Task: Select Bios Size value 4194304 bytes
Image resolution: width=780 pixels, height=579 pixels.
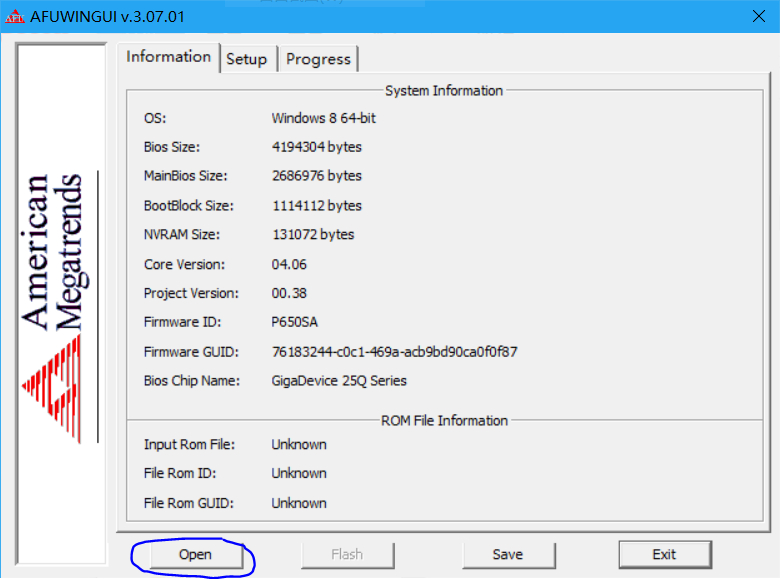Action: (316, 147)
